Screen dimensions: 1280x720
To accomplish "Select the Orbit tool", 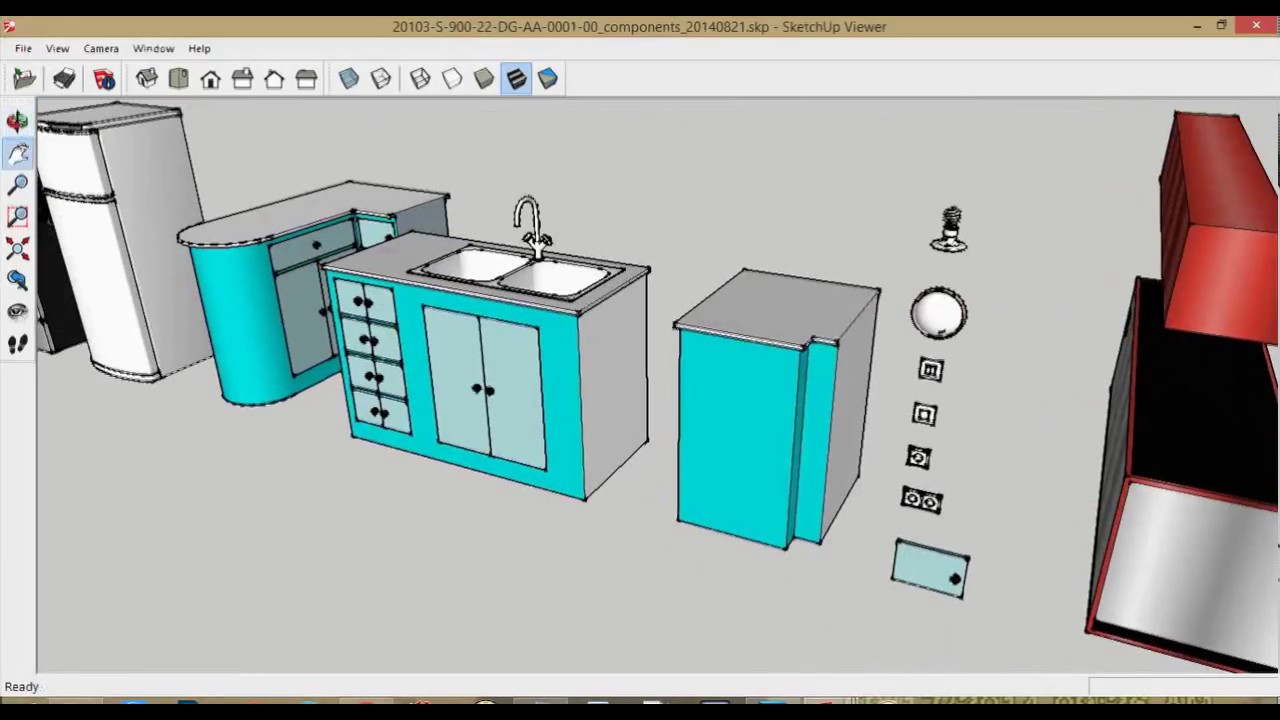I will tap(17, 122).
